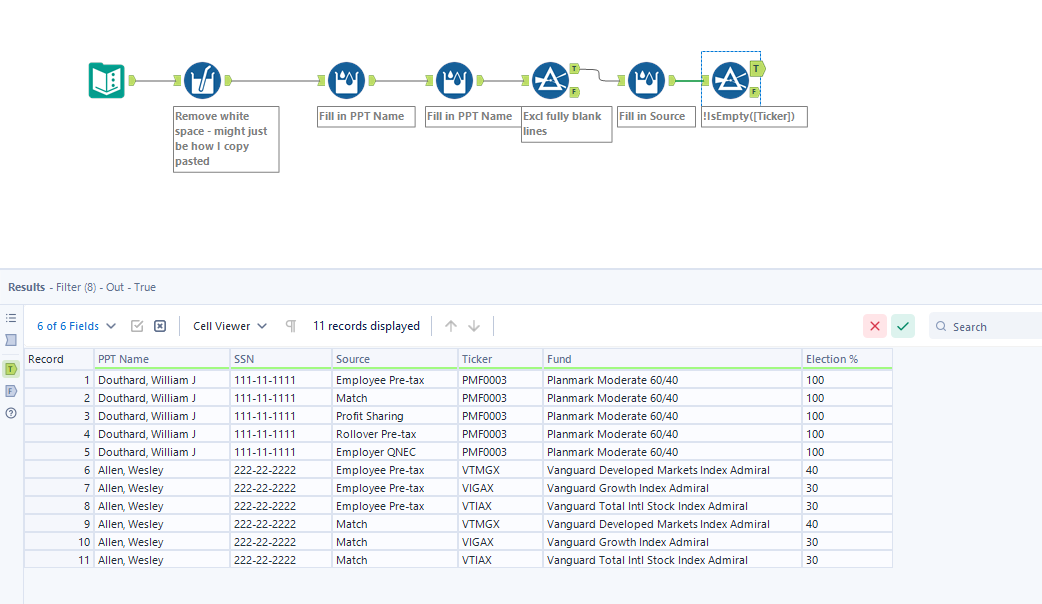Toggle the green checkmark quality filter
Viewport: 1042px width, 604px height.
[x=902, y=325]
